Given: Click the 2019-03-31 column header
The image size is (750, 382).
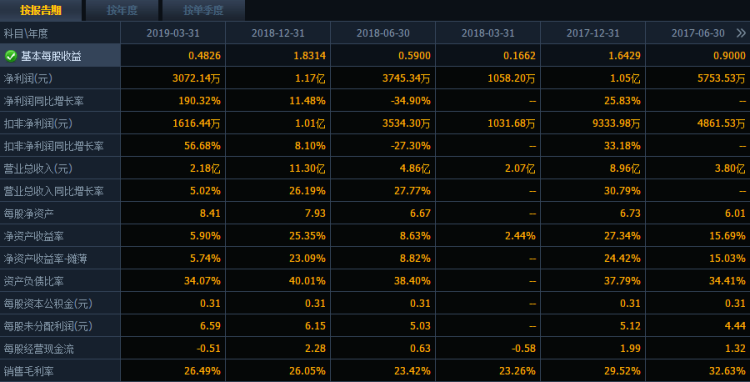Looking at the screenshot, I should coord(173,33).
